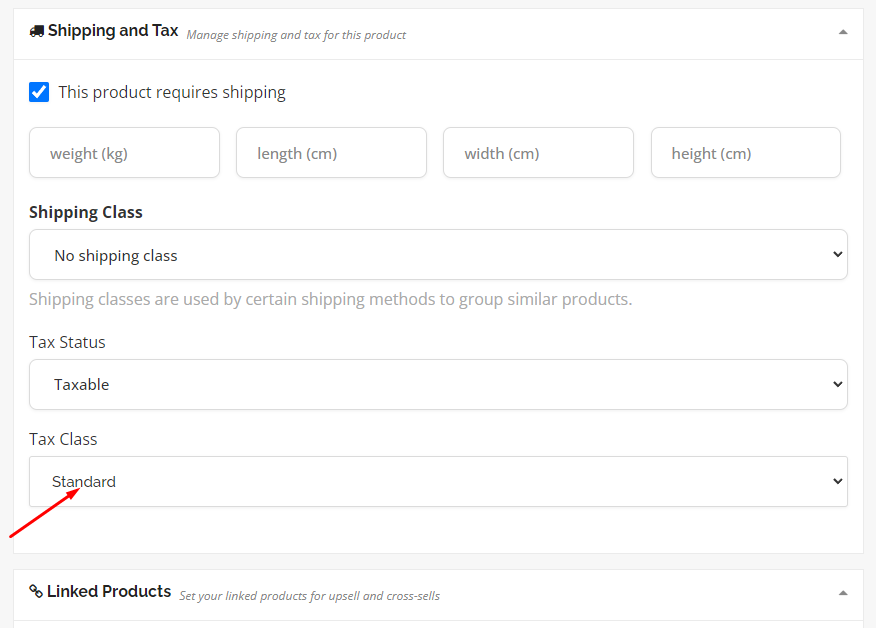Click the width (cm) input field
The image size is (876, 628).
click(539, 153)
